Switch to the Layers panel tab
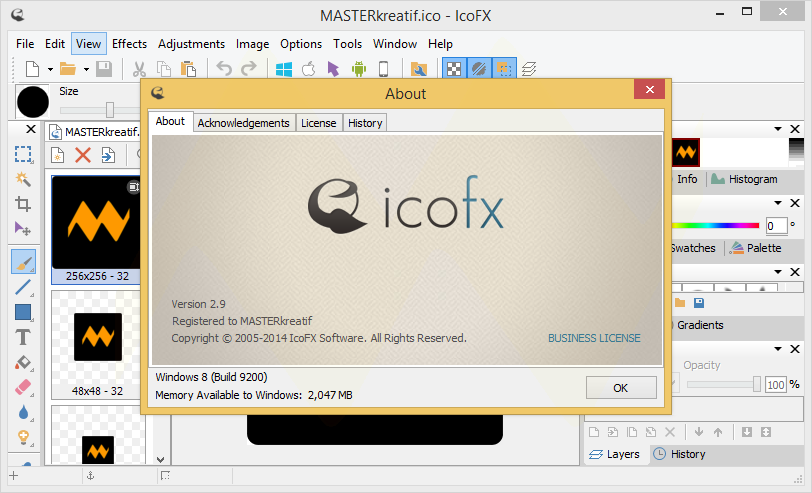This screenshot has height=493, width=812. 615,454
